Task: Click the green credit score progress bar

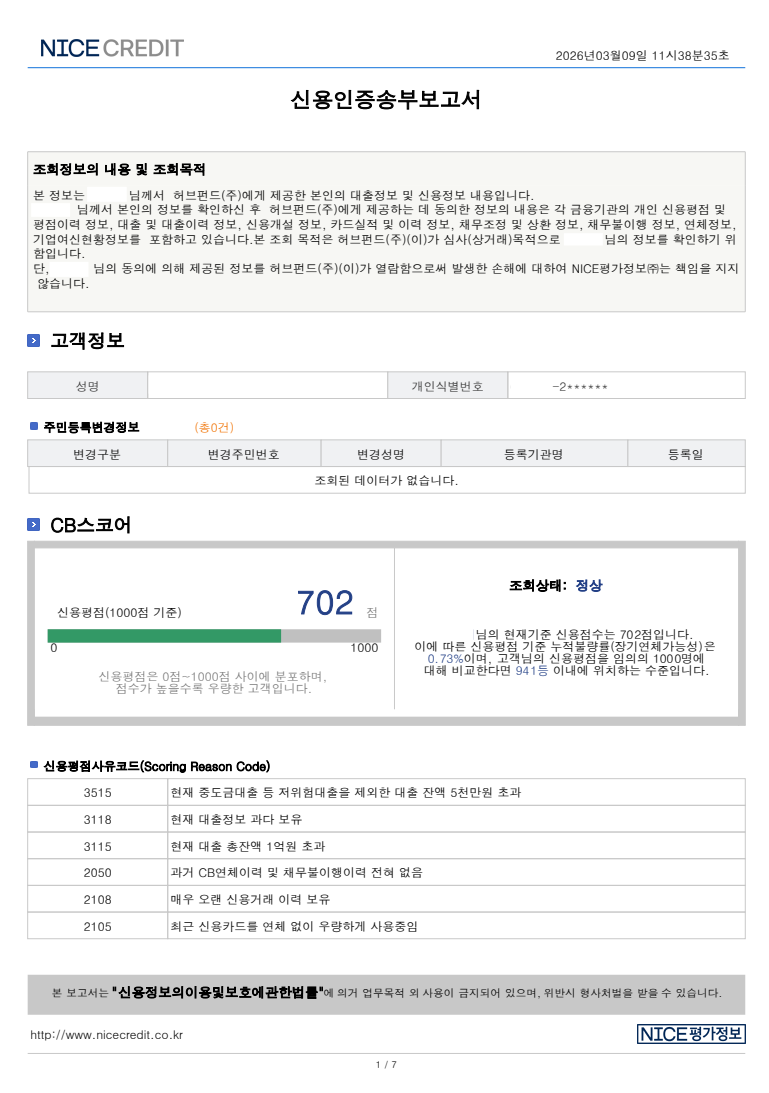Action: tap(165, 636)
